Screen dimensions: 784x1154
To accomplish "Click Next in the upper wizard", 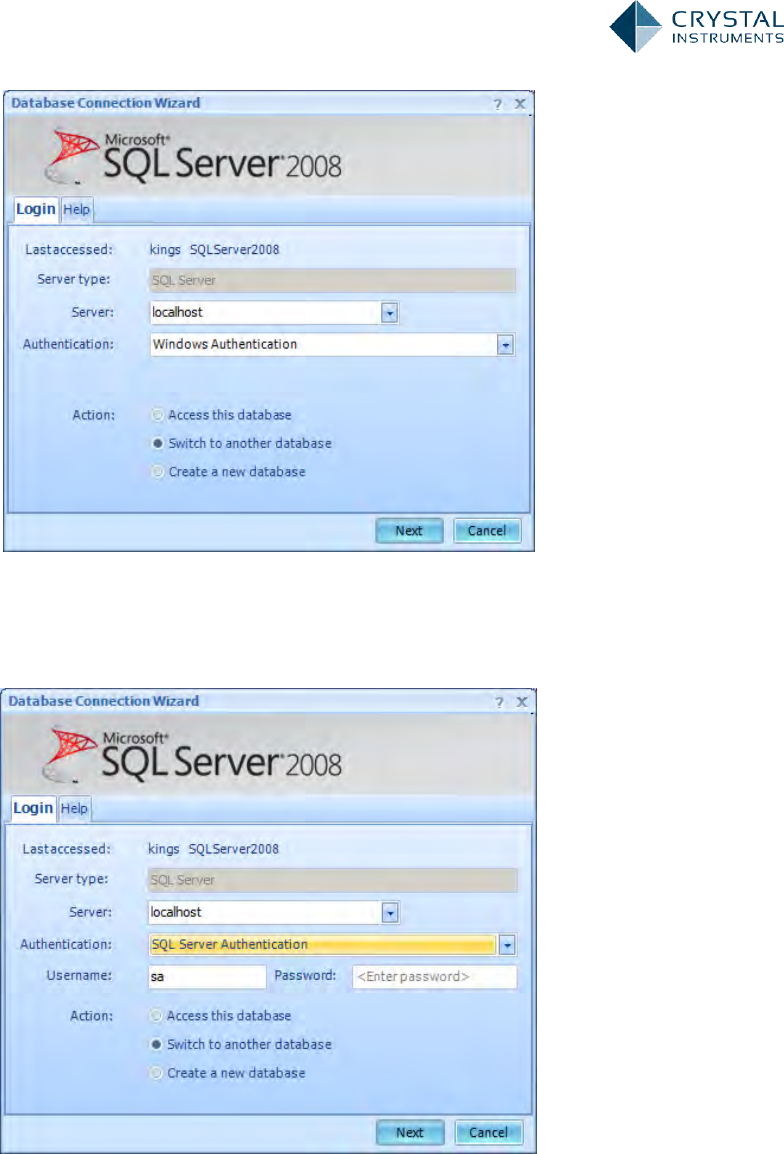I will click(409, 531).
